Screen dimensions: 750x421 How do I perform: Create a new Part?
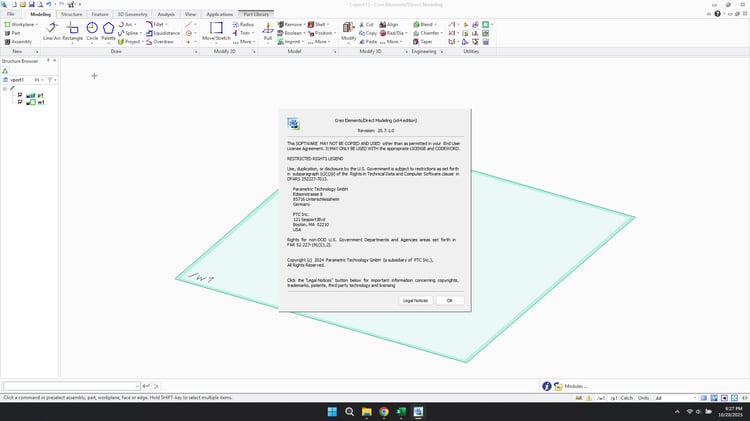point(12,33)
